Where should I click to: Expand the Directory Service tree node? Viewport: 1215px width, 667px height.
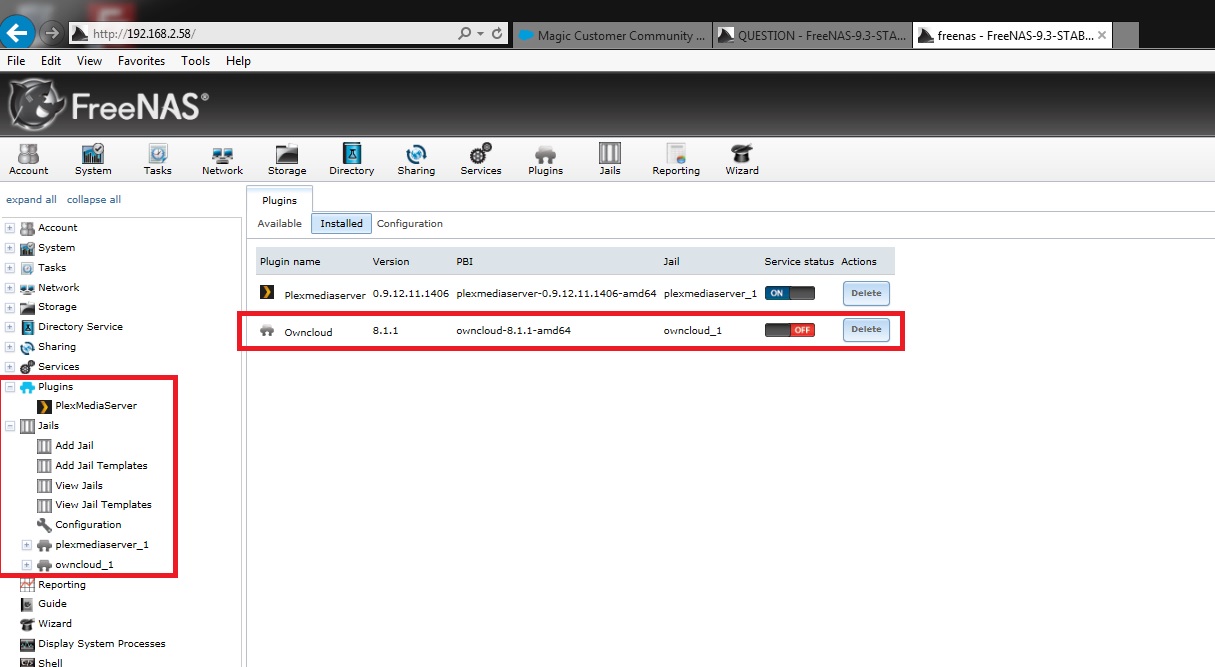(10, 327)
